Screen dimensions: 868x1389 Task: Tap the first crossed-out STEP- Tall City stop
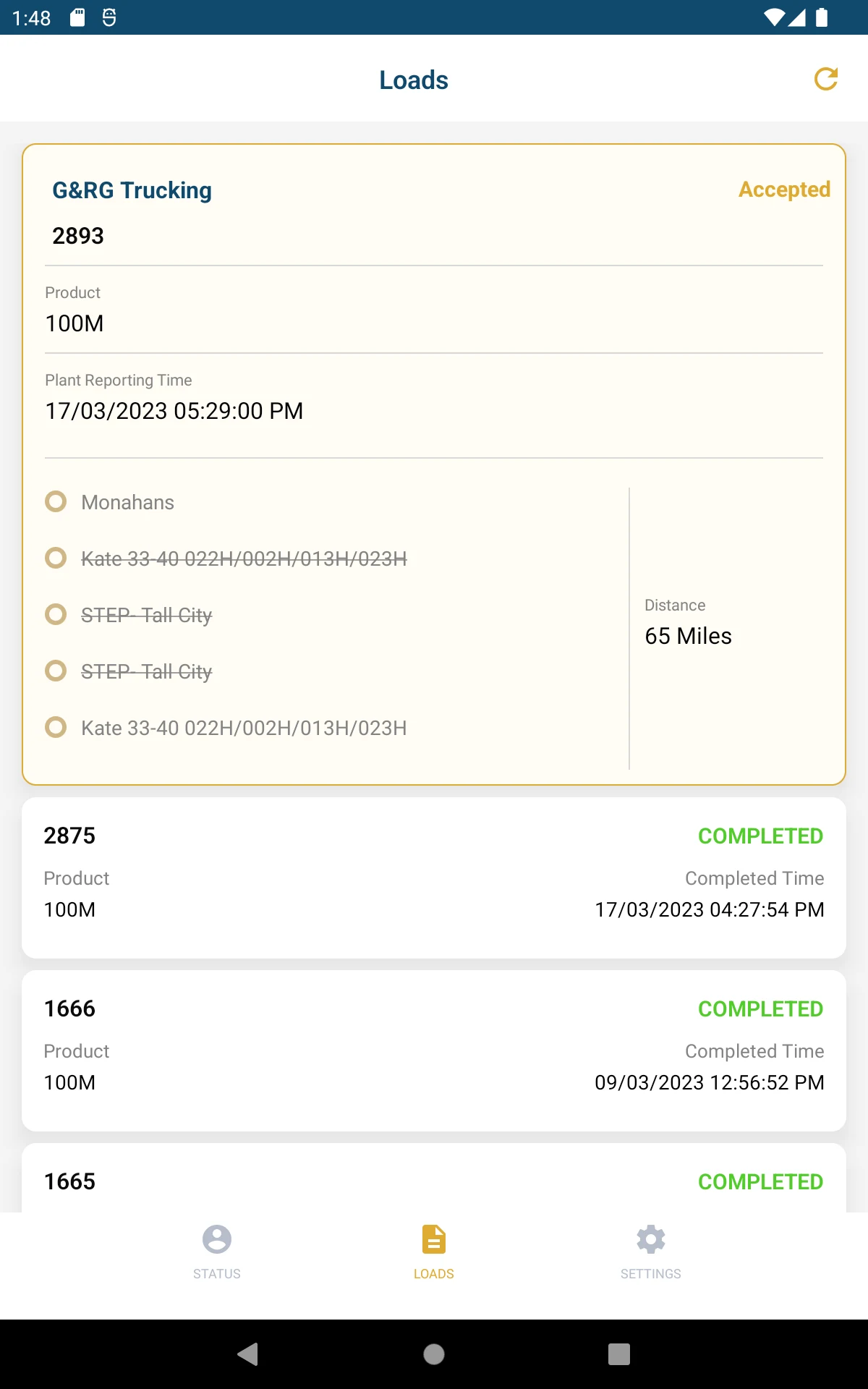coord(146,615)
